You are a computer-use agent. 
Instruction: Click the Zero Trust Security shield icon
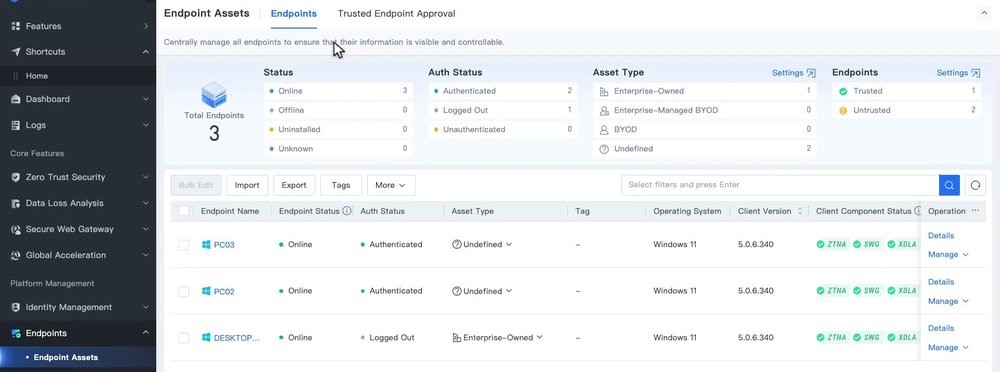(x=16, y=177)
